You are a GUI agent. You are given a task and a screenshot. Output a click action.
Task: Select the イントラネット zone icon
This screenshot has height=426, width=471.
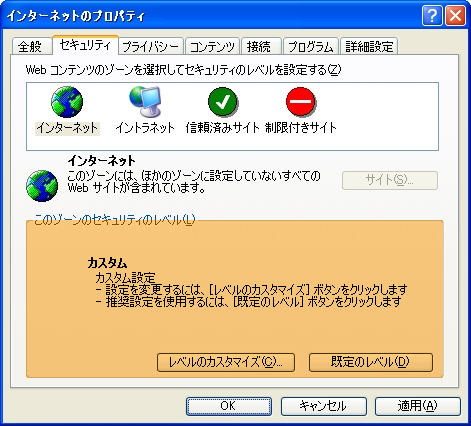click(x=145, y=102)
